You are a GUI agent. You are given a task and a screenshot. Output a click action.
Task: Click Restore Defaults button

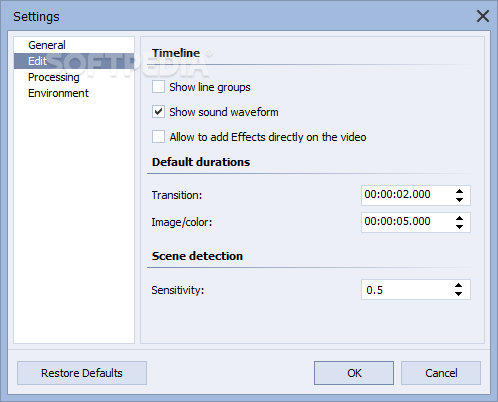(x=82, y=373)
